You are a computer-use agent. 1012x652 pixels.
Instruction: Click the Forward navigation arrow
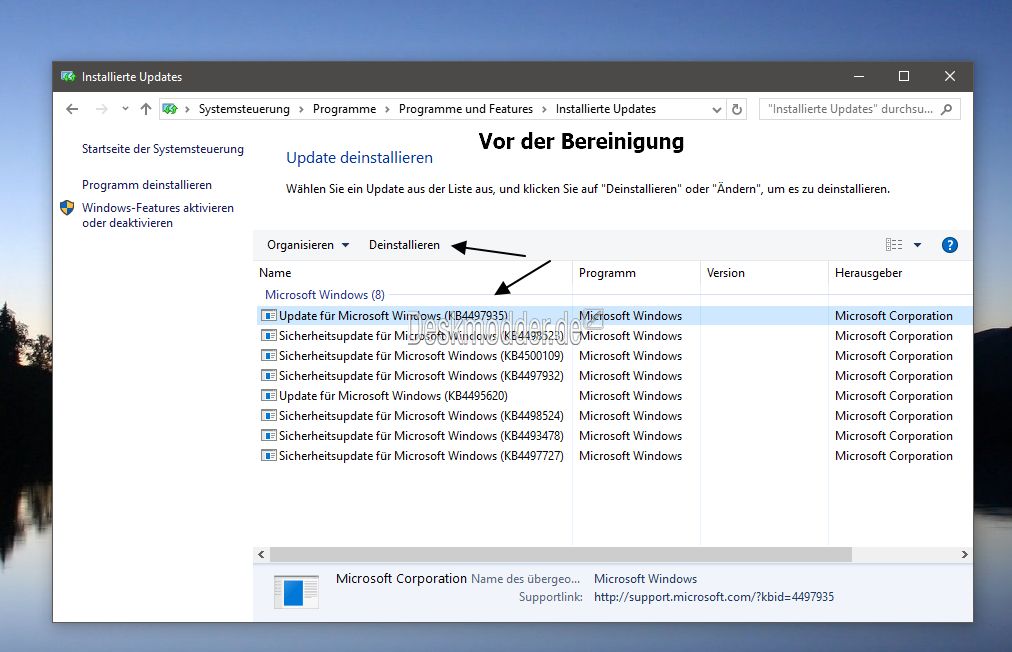click(101, 109)
